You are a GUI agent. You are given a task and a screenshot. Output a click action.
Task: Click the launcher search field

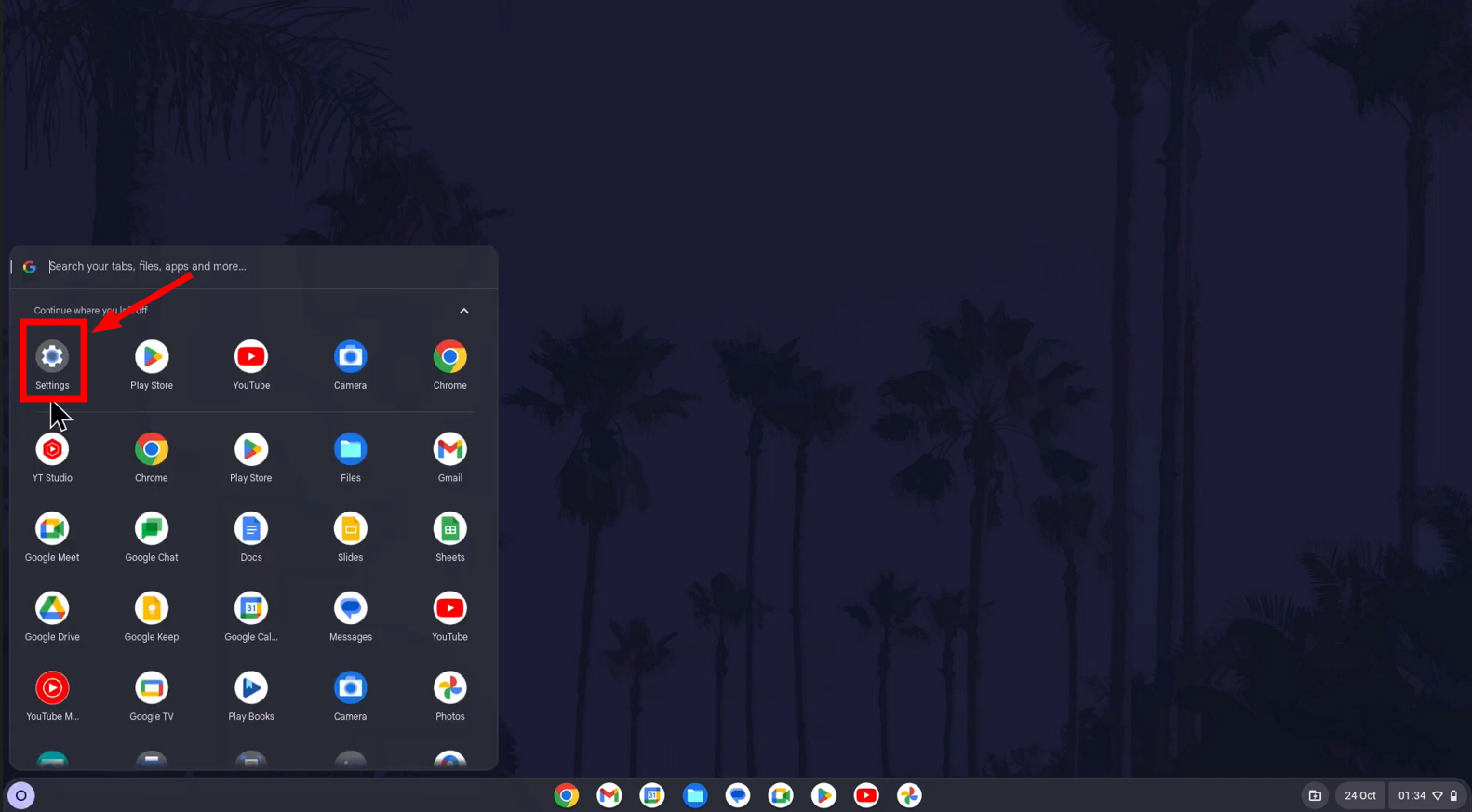(x=261, y=267)
